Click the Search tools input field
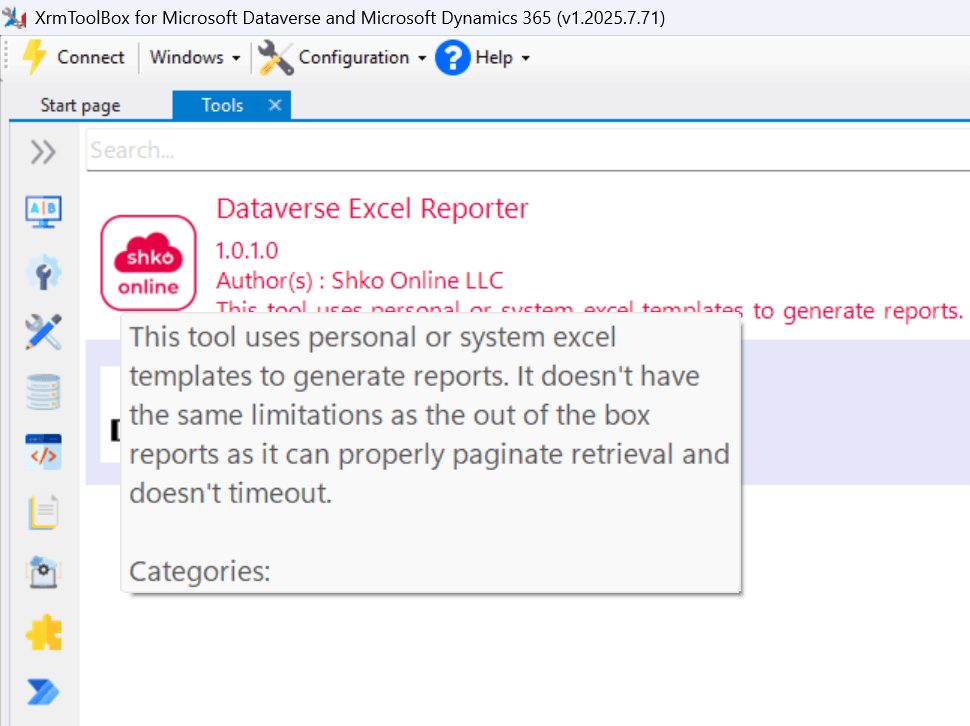 (x=526, y=150)
